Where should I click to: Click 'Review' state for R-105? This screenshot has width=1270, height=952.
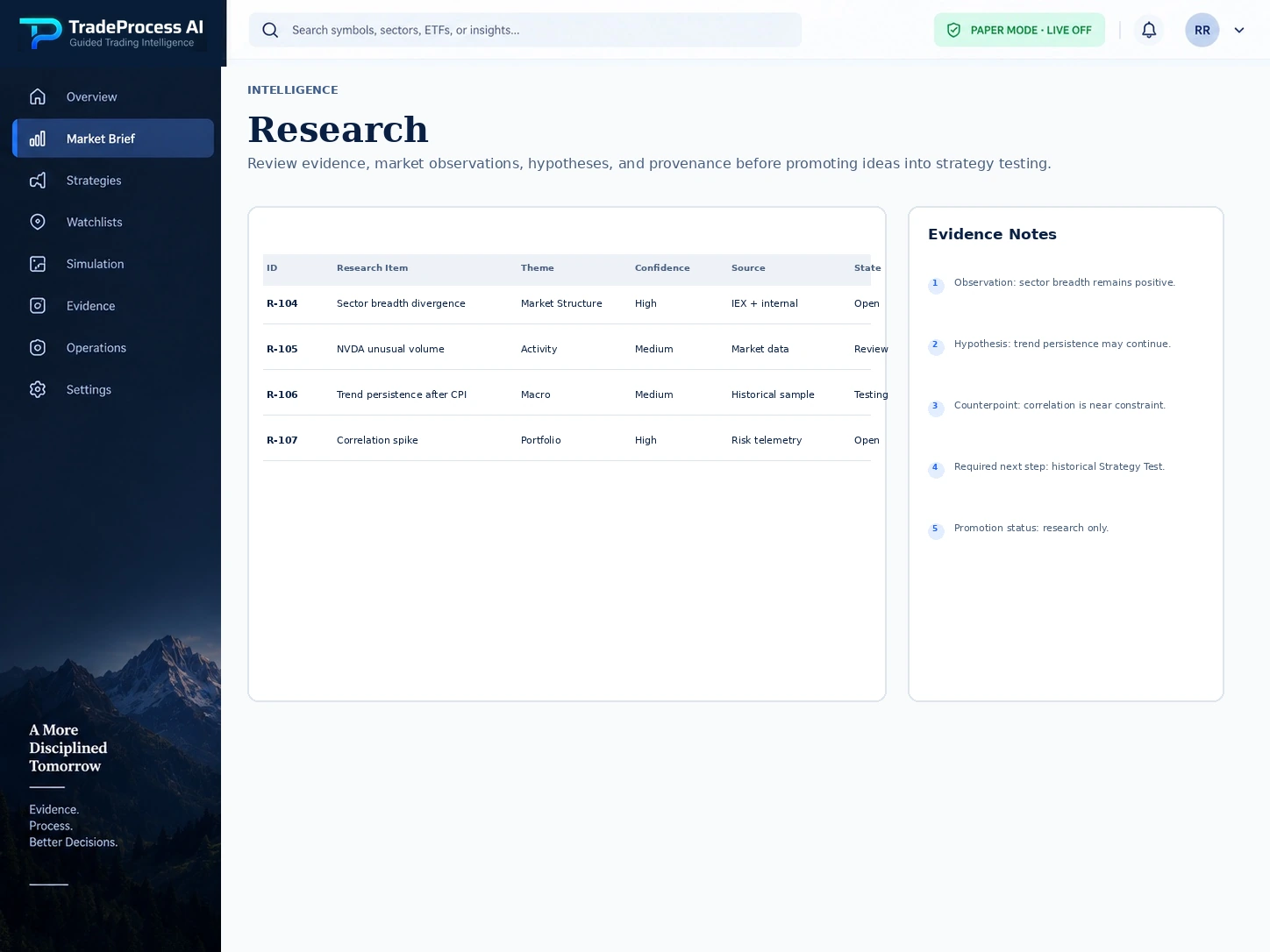pos(871,349)
